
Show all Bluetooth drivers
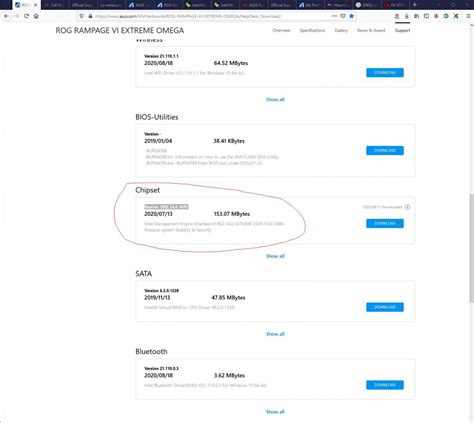coord(275,412)
